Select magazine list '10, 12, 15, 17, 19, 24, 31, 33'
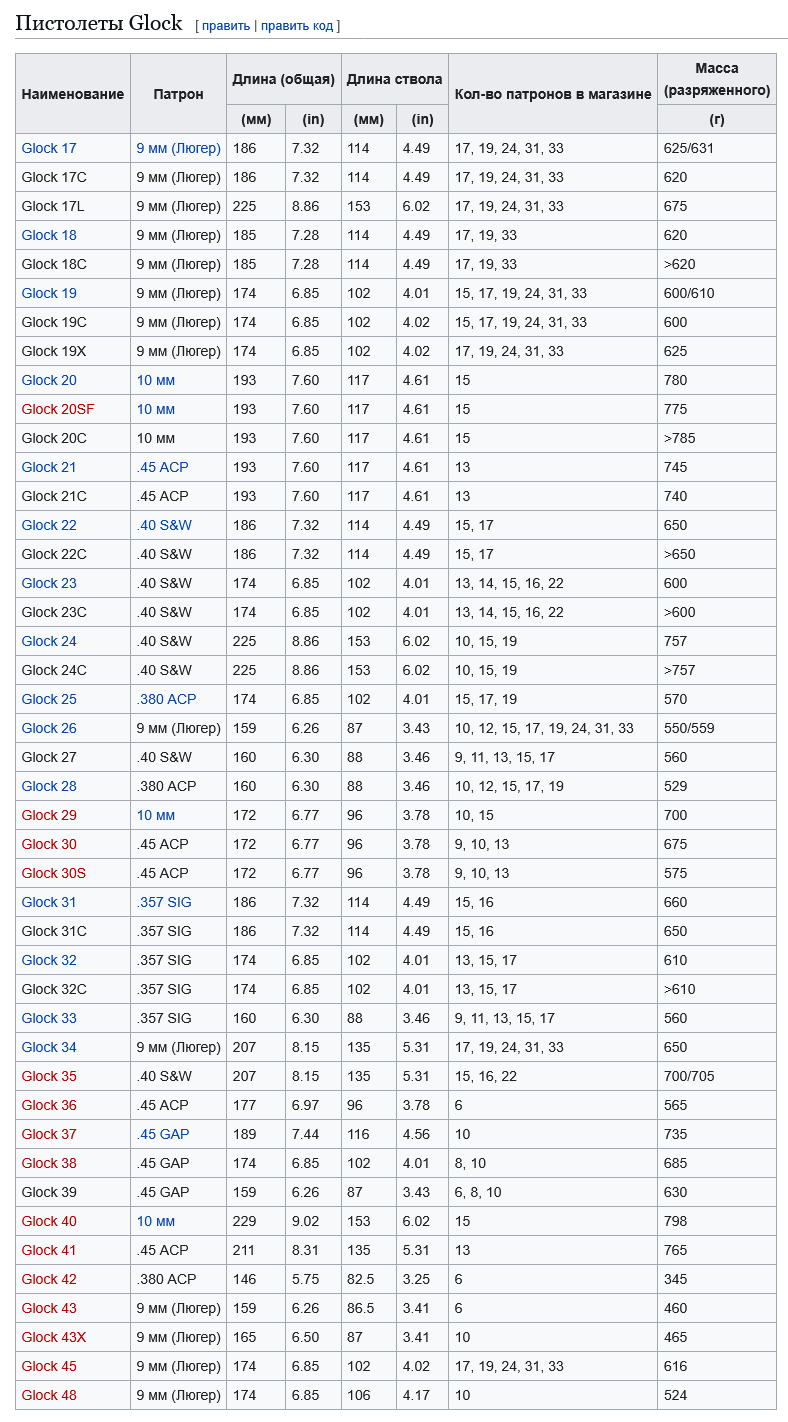Image resolution: width=788 pixels, height=1422 pixels. pos(544,728)
